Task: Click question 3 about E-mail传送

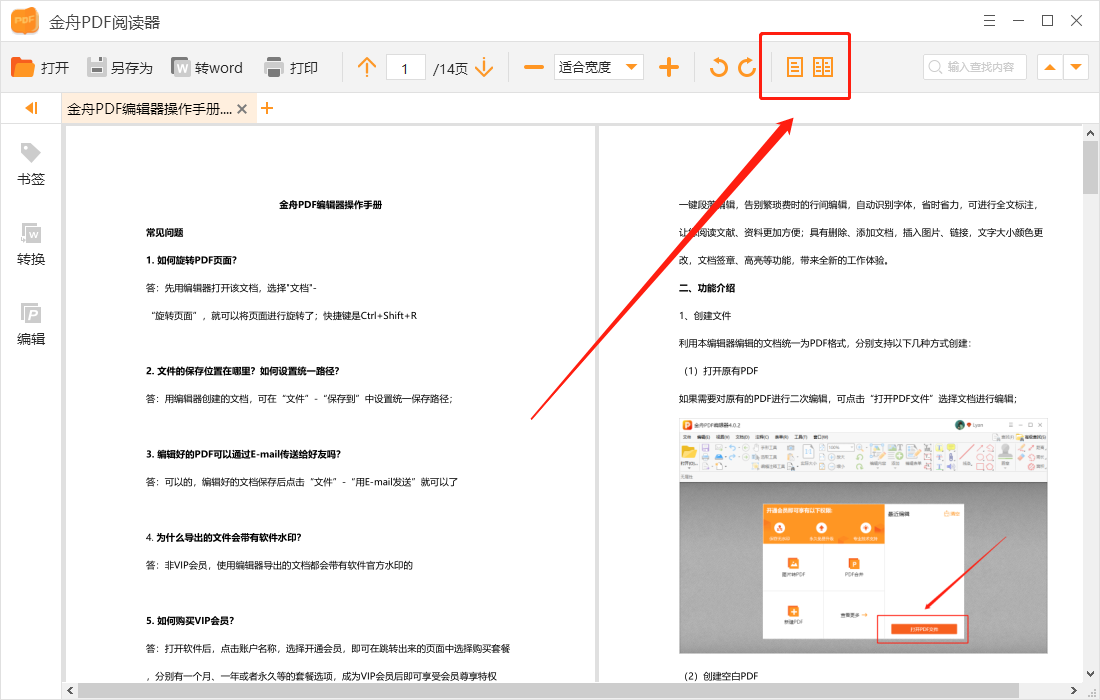Action: coord(243,455)
